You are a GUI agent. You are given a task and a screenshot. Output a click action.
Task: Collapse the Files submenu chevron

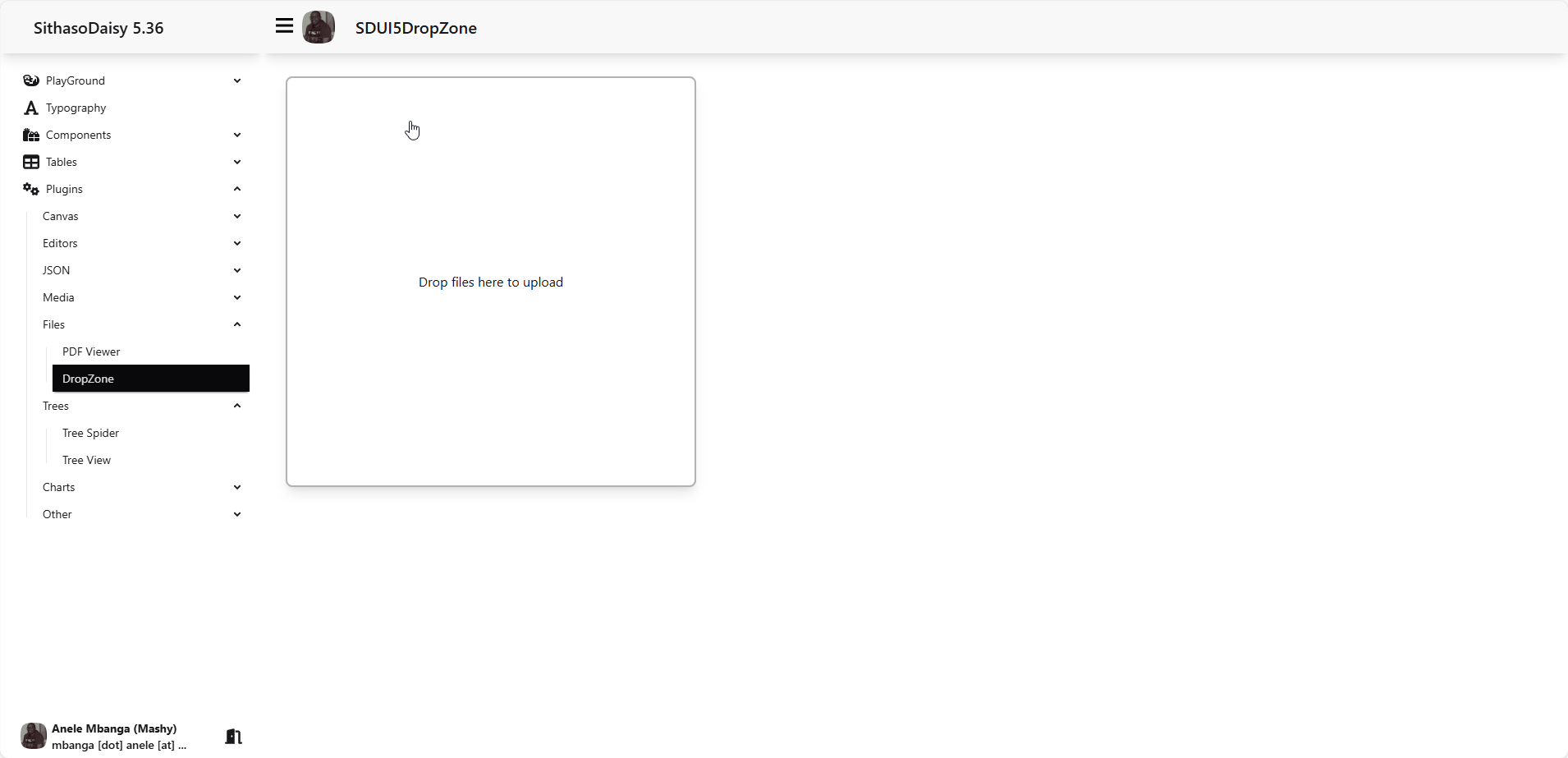(x=237, y=324)
